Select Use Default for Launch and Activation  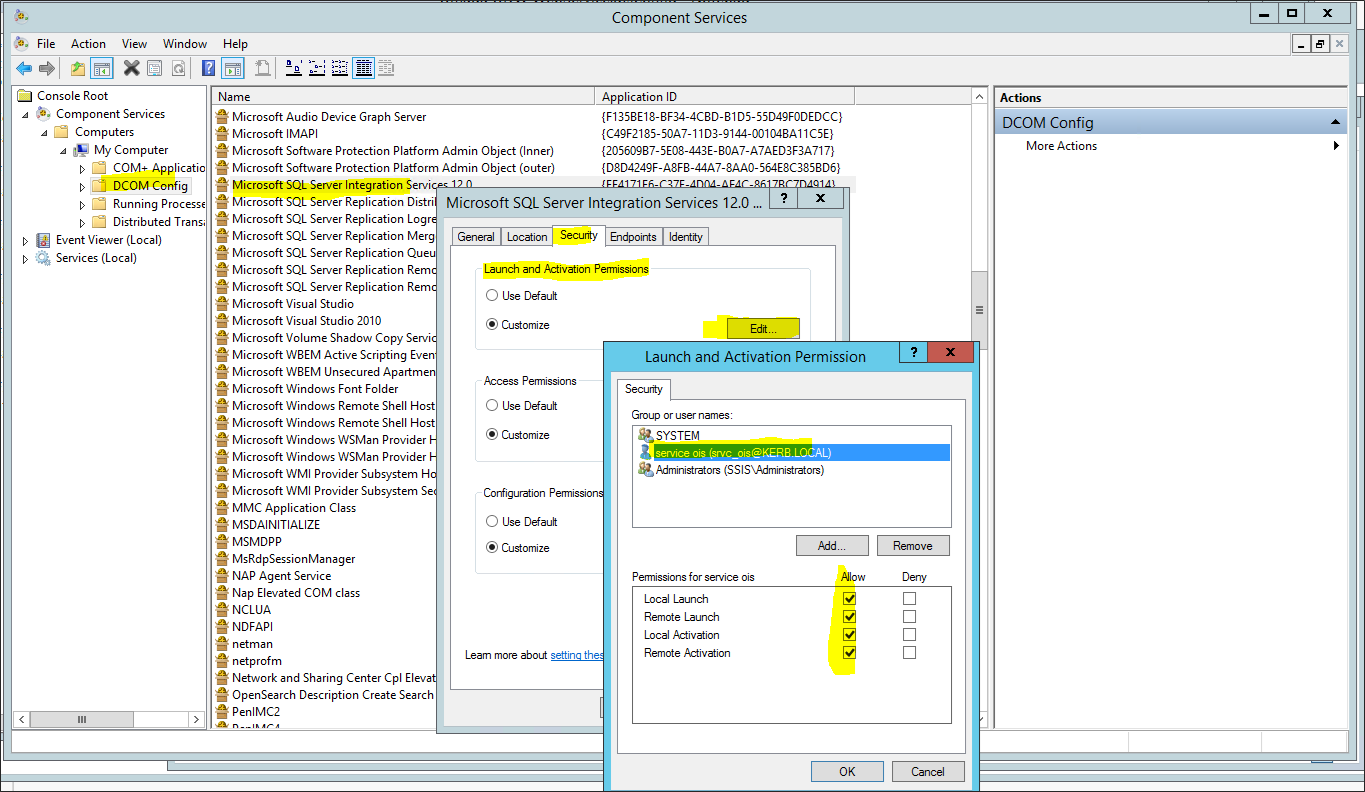tap(492, 296)
